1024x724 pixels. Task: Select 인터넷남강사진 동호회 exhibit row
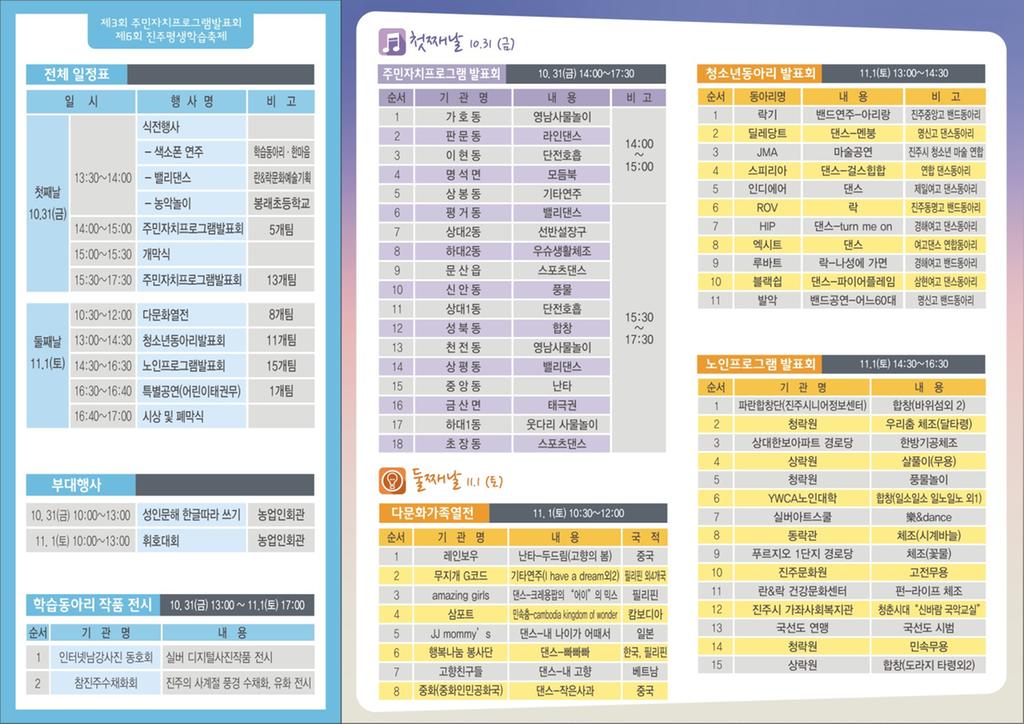170,657
